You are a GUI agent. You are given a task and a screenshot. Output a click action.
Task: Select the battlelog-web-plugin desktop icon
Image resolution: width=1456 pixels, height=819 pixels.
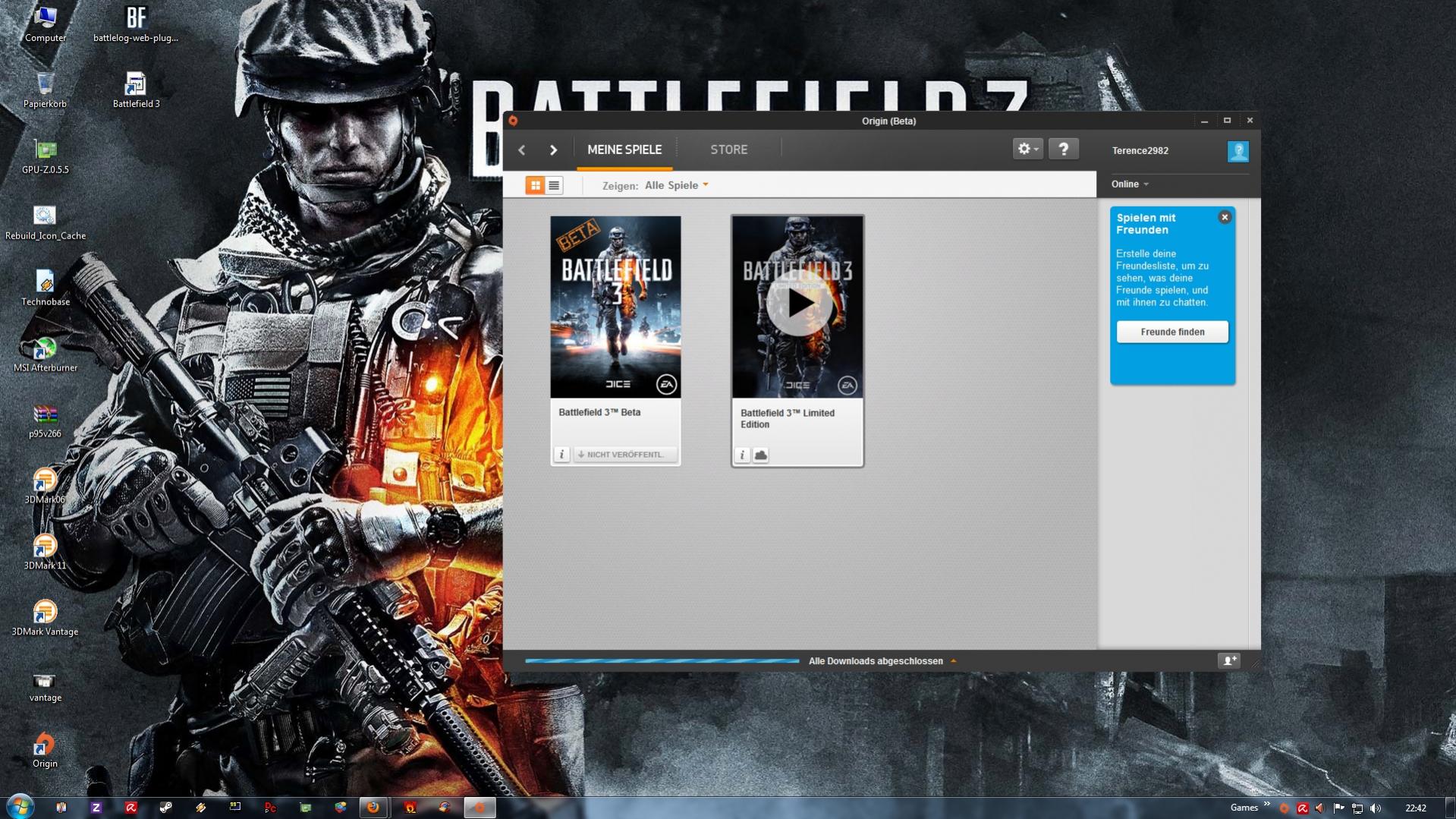pos(136,24)
